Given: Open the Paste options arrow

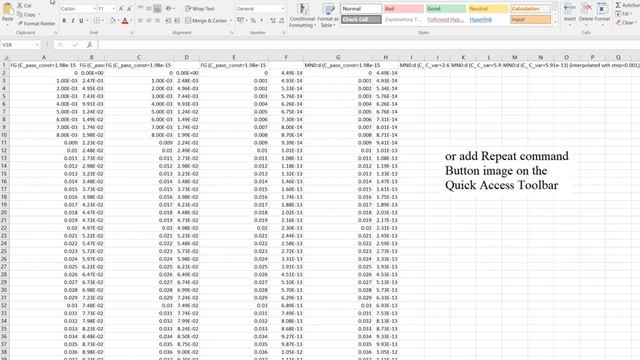Looking at the screenshot, I should [7, 24].
